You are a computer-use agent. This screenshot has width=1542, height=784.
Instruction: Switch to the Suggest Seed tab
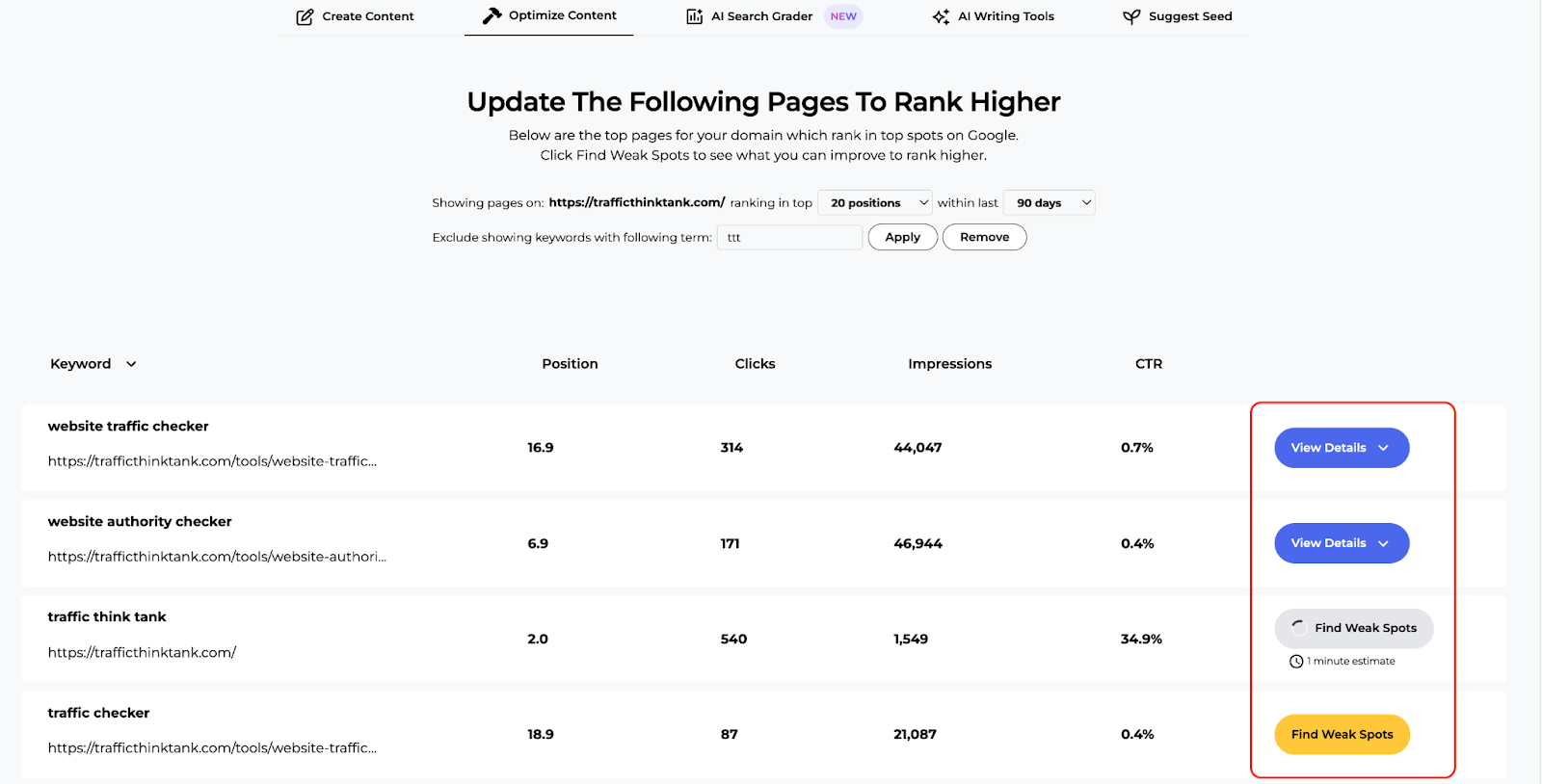(1189, 16)
